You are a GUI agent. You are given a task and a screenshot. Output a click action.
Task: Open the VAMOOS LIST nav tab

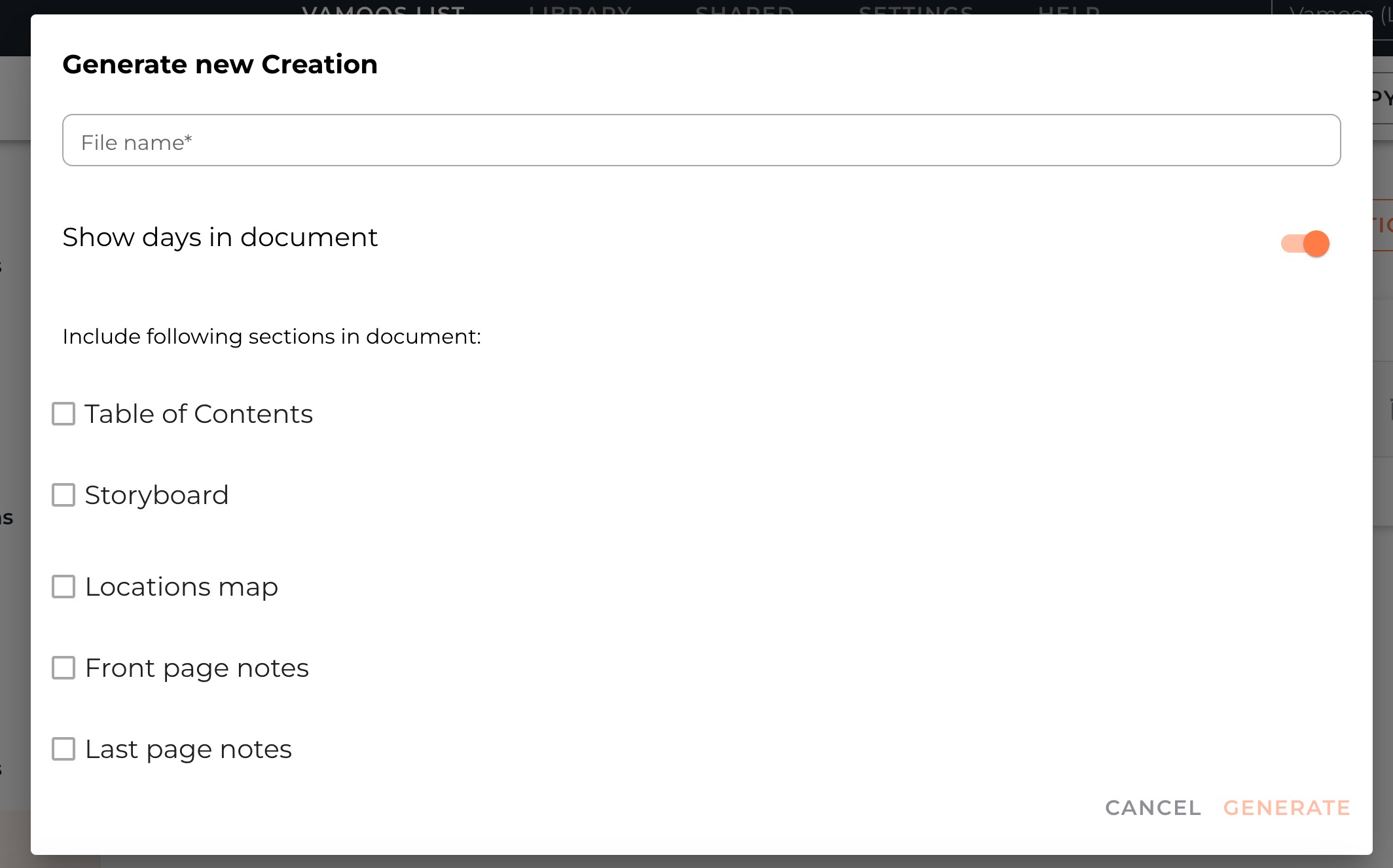click(383, 9)
